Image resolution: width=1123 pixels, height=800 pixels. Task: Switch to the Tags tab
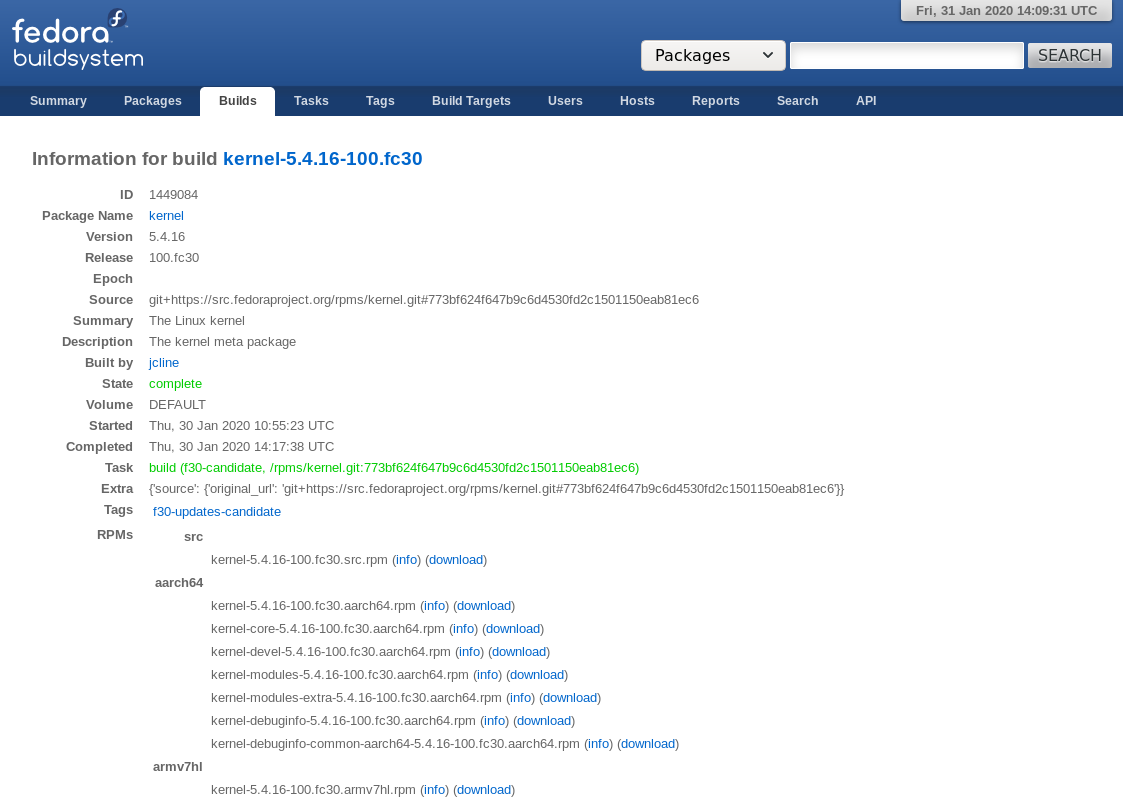[x=380, y=101]
